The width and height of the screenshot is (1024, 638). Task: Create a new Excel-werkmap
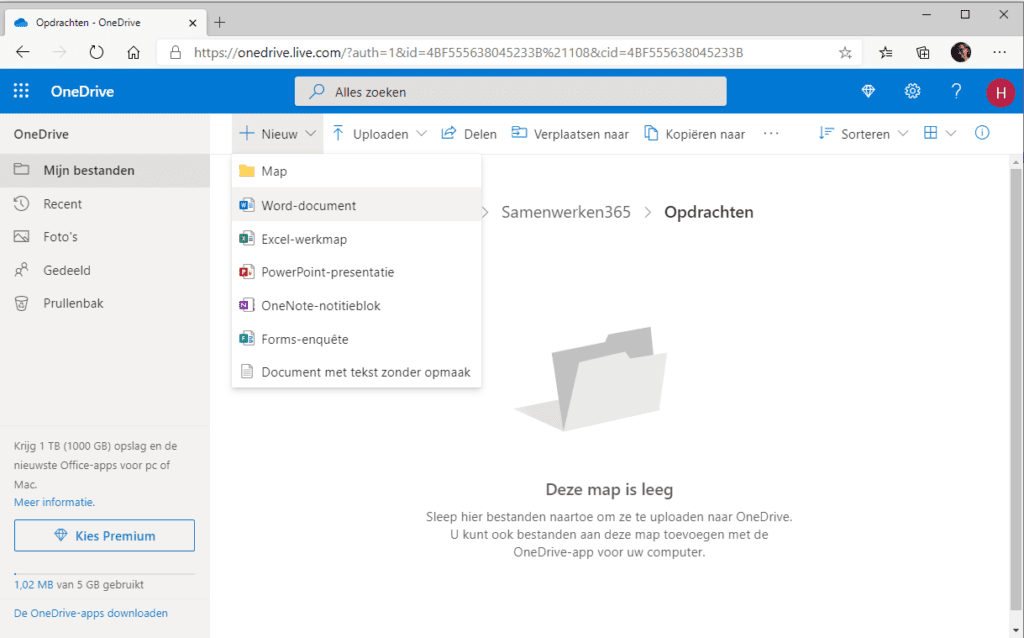tap(357, 239)
